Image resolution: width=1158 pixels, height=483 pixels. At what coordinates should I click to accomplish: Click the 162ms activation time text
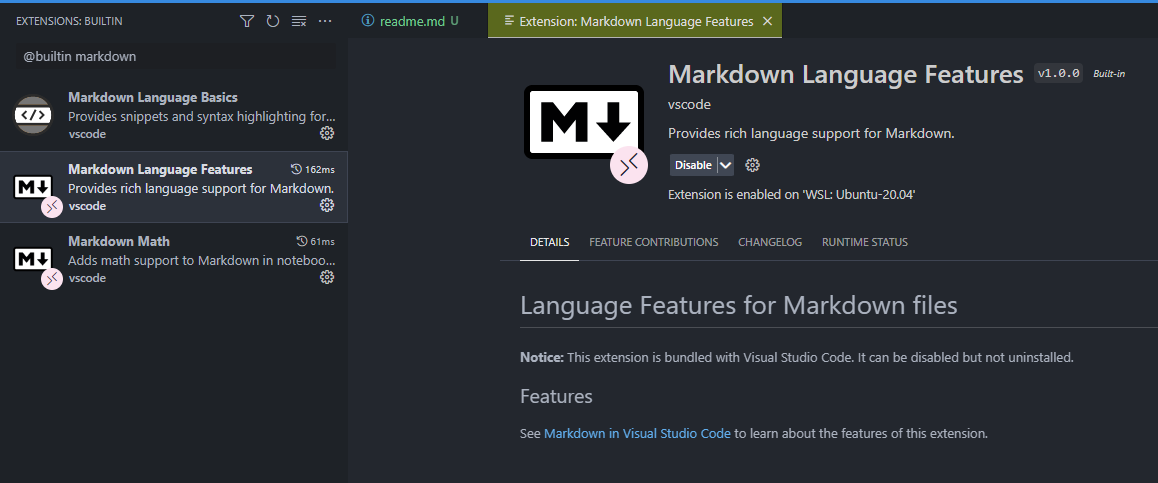(x=320, y=169)
